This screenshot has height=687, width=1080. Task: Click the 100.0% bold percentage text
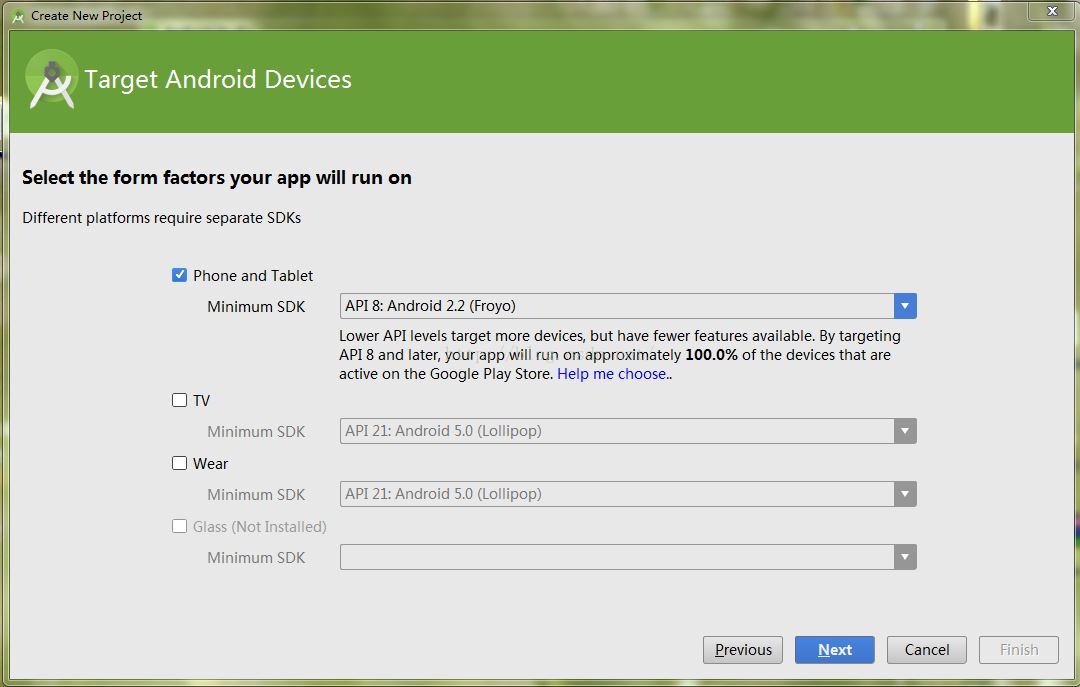(x=712, y=355)
